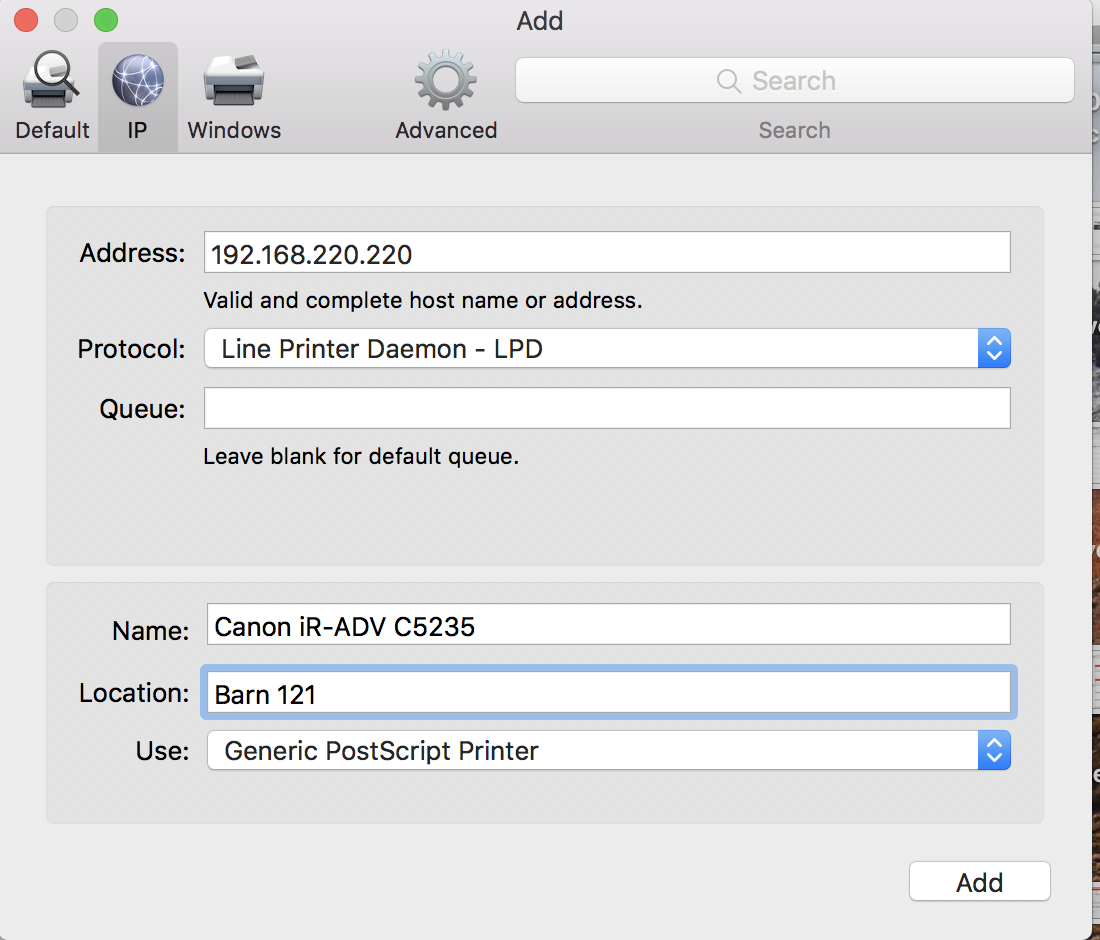
Task: Click the Name label
Action: tap(150, 631)
